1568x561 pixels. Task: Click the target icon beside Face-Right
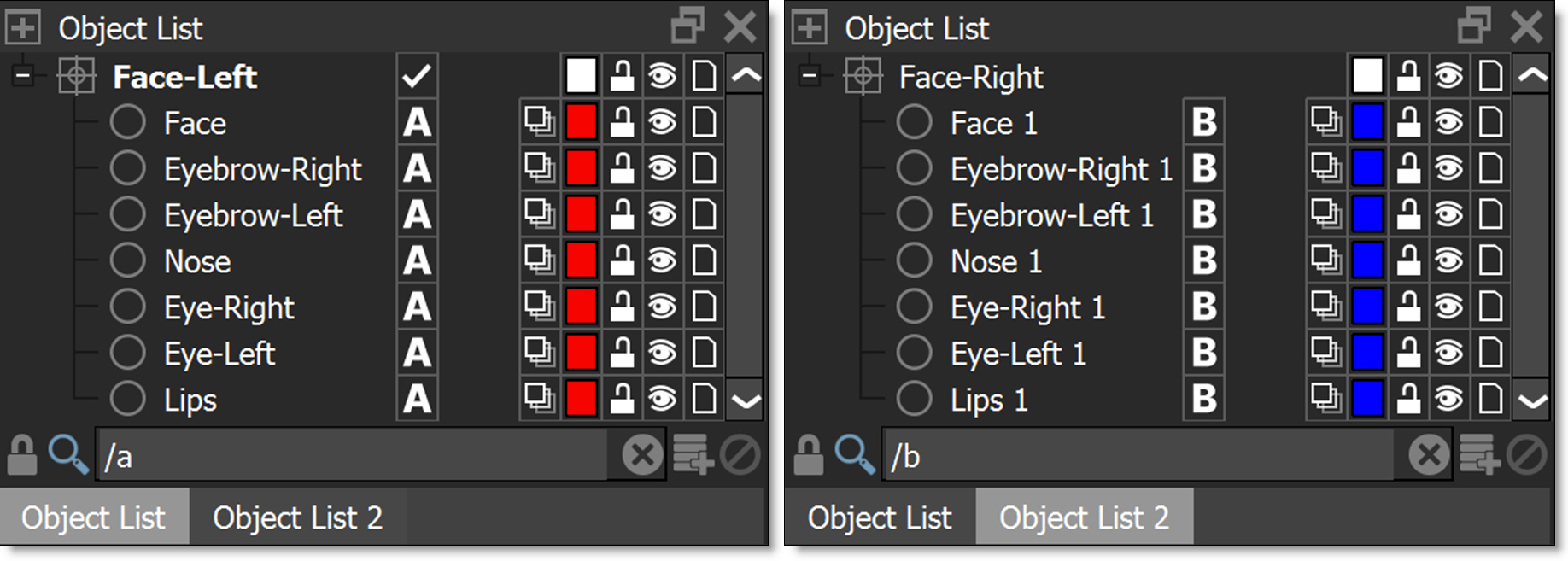click(863, 77)
